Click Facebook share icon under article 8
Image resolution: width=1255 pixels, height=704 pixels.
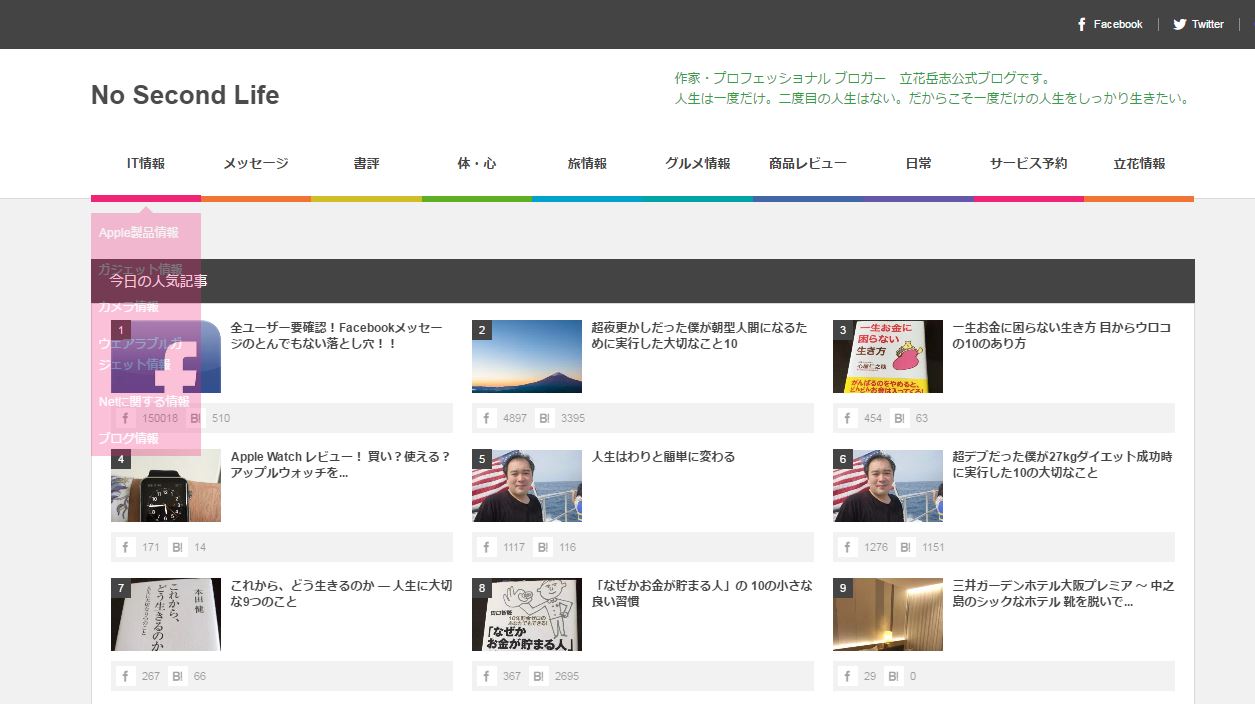pos(486,676)
